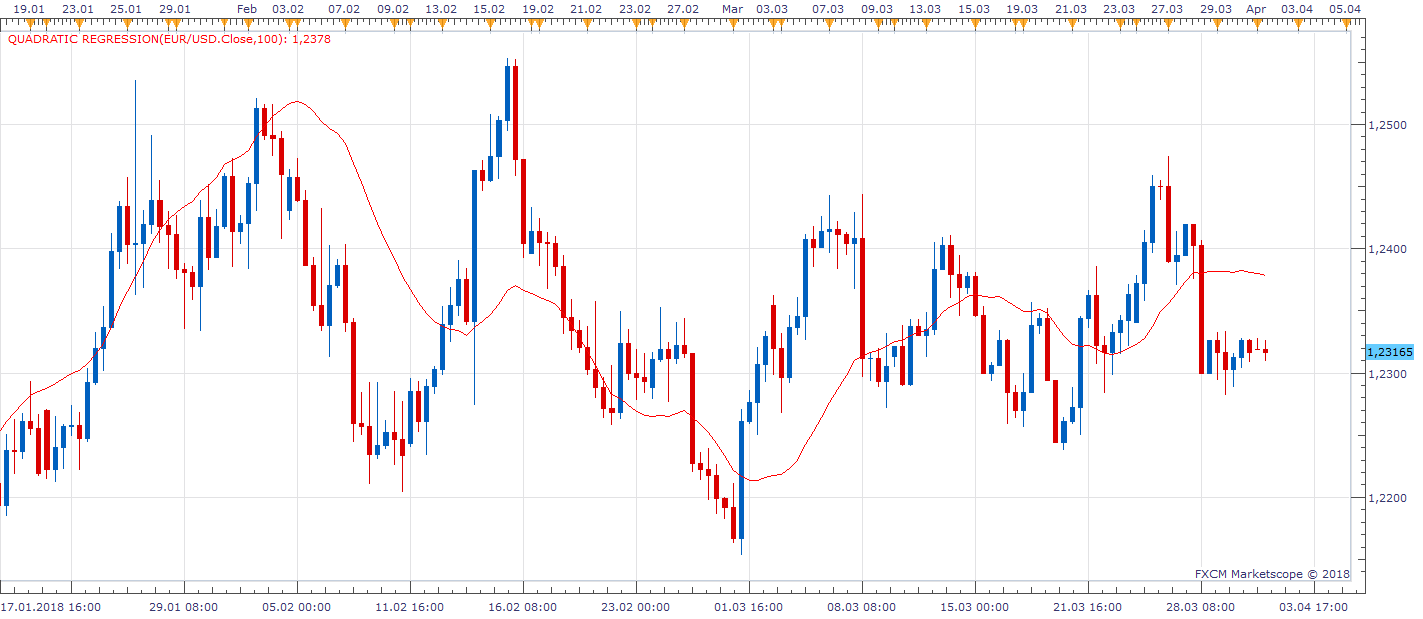Click event marker under 21.03 date
The width and height of the screenshot is (1423, 619).
1072,23
